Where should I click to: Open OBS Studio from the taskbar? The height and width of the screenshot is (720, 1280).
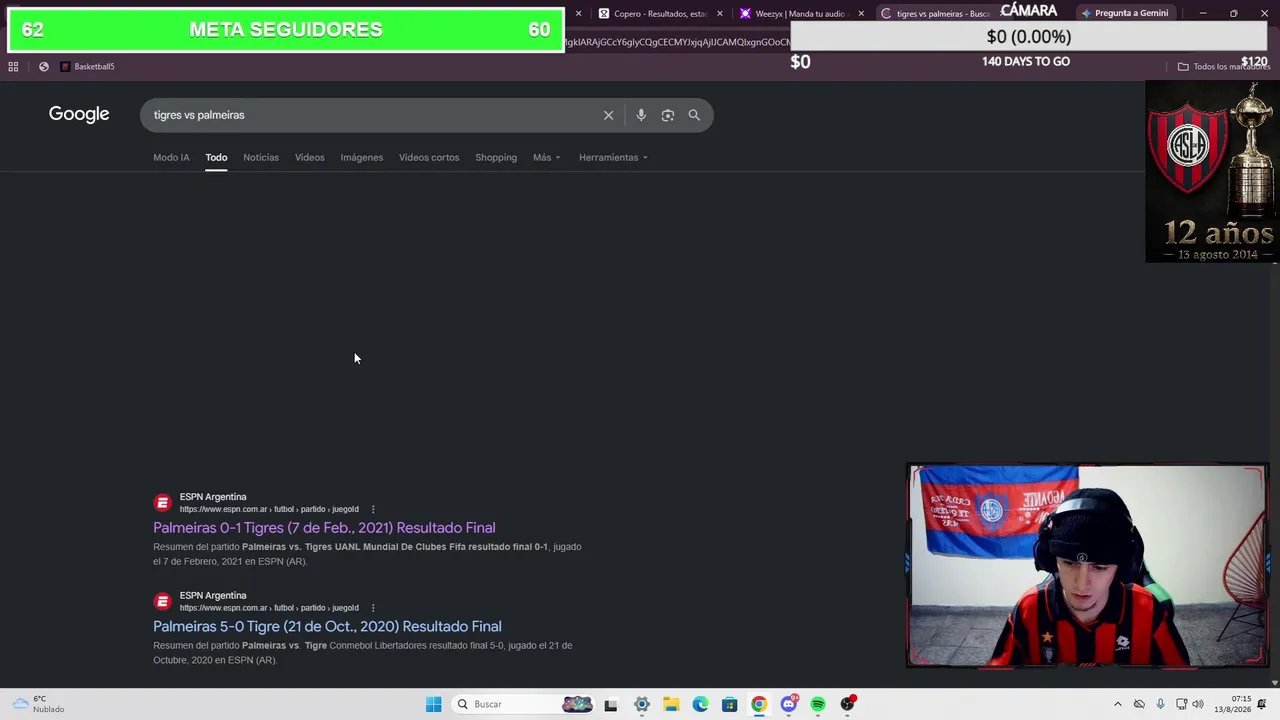(x=848, y=704)
